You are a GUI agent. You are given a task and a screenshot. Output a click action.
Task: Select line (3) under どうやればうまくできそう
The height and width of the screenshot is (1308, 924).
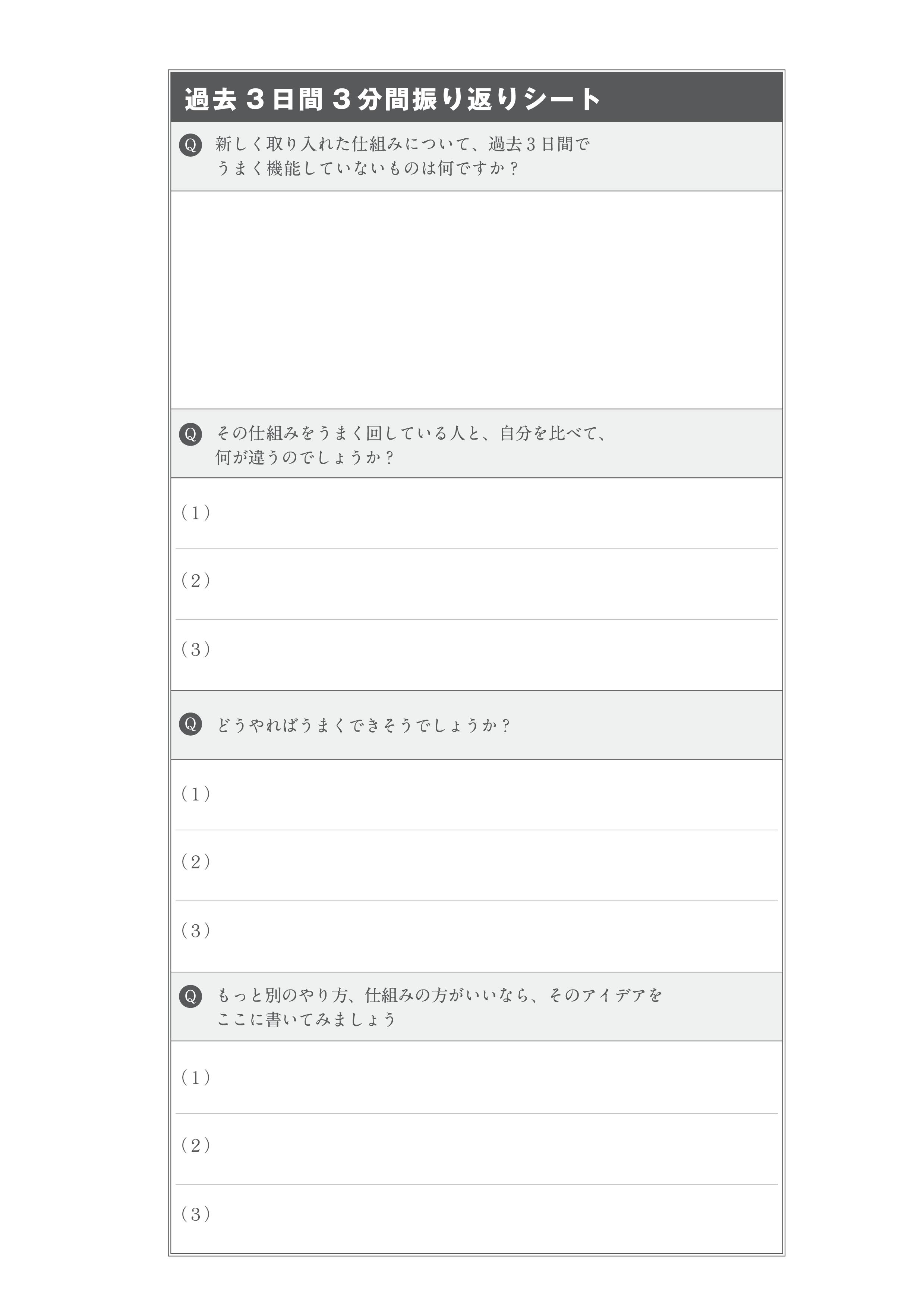[476, 936]
